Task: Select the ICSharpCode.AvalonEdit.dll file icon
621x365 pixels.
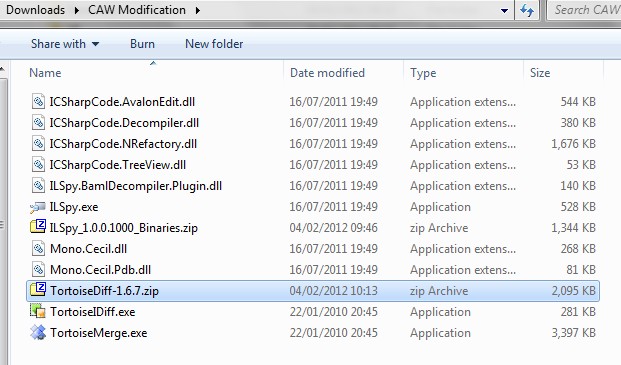Action: 38,101
